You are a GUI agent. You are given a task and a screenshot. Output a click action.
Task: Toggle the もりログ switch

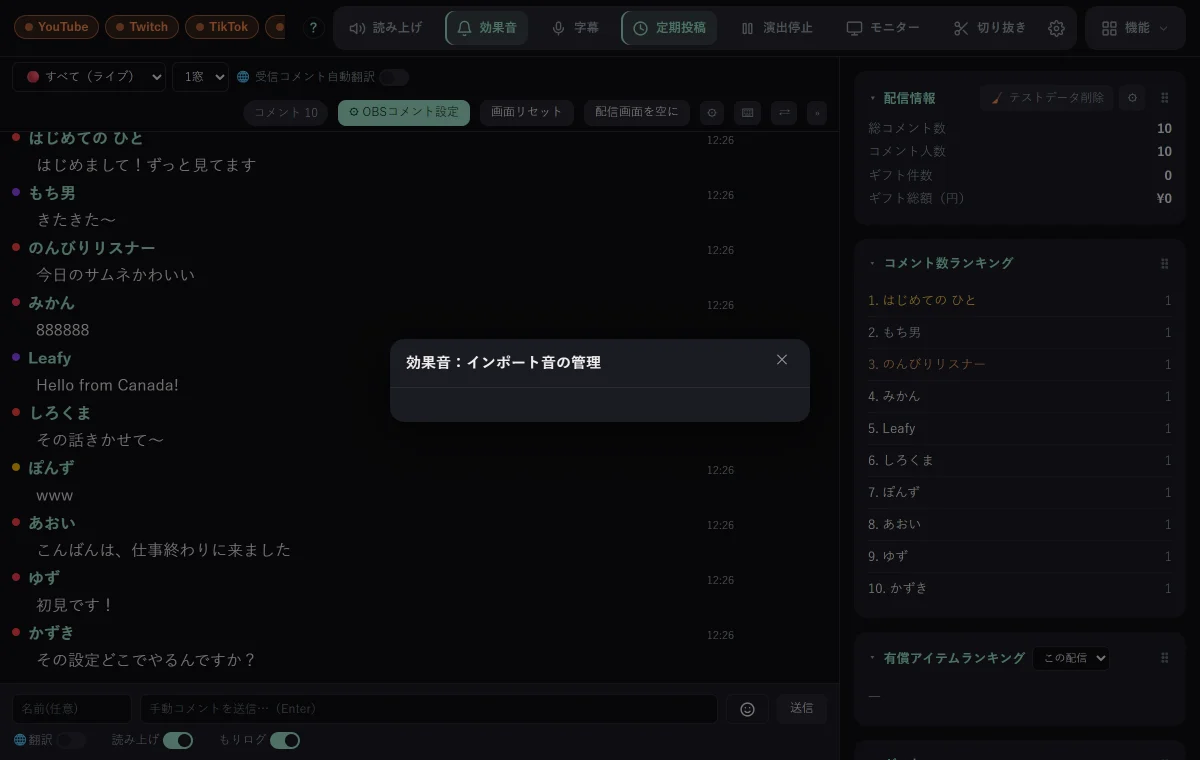[x=285, y=740]
